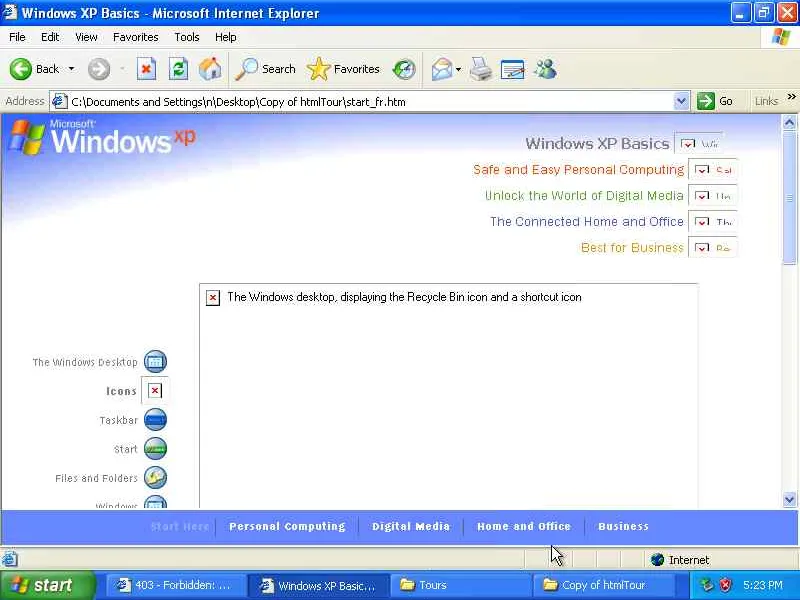Image resolution: width=800 pixels, height=600 pixels.
Task: Click the page scrollbar up arrow
Action: [x=789, y=122]
